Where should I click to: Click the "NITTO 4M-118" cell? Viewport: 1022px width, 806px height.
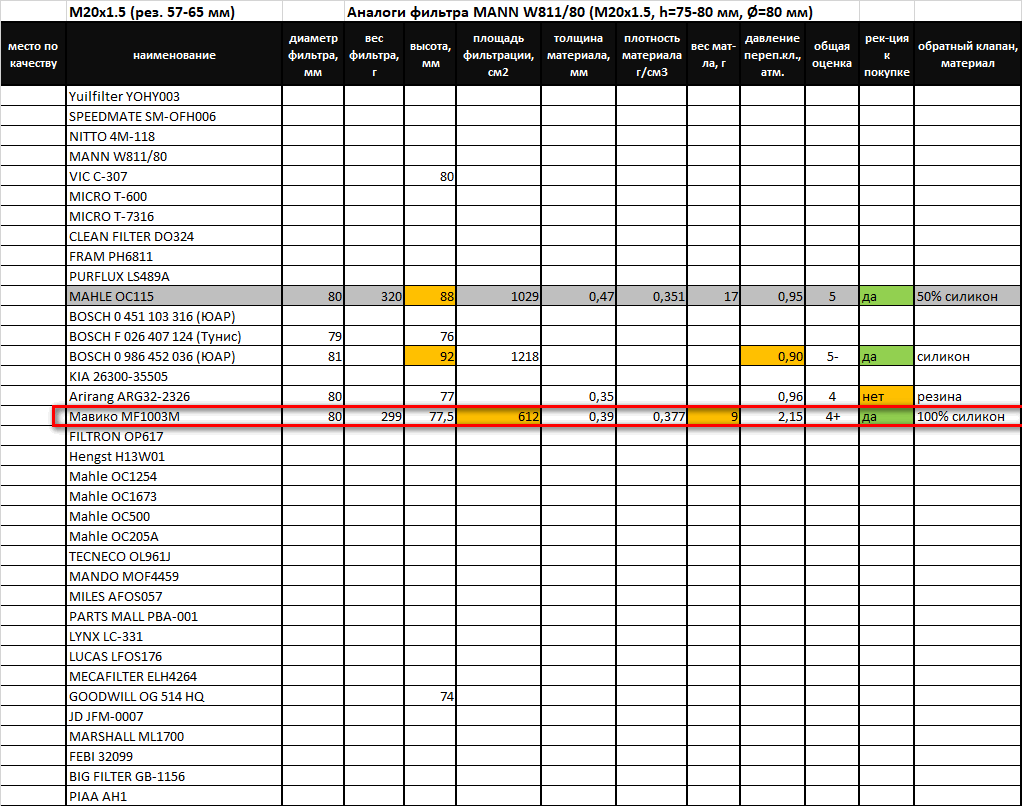coord(174,137)
